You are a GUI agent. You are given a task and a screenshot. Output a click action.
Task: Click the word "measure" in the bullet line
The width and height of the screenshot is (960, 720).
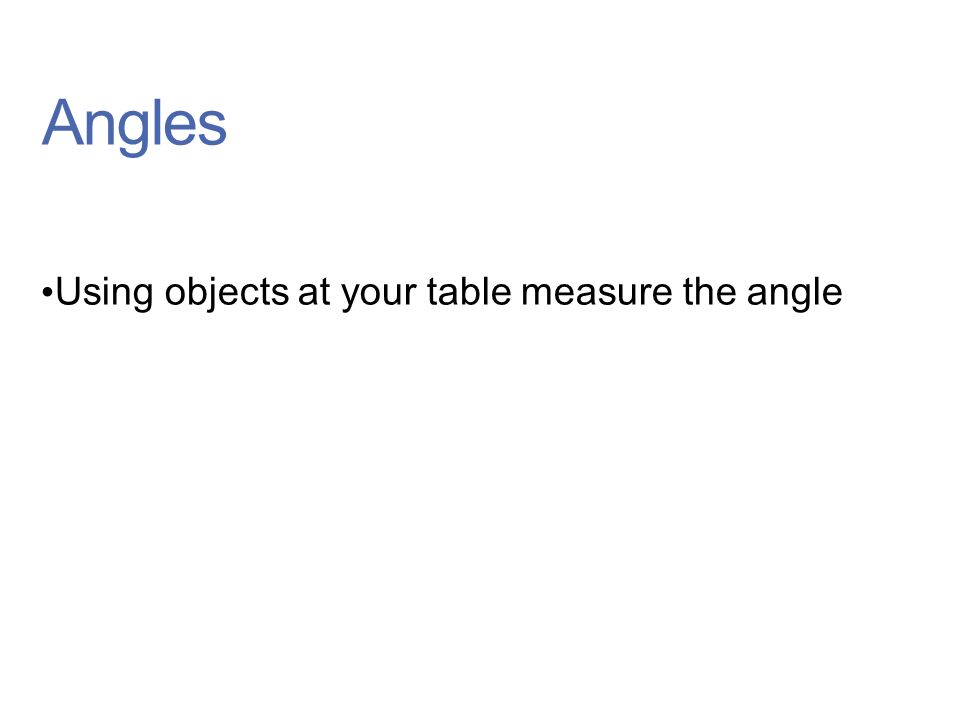point(597,295)
